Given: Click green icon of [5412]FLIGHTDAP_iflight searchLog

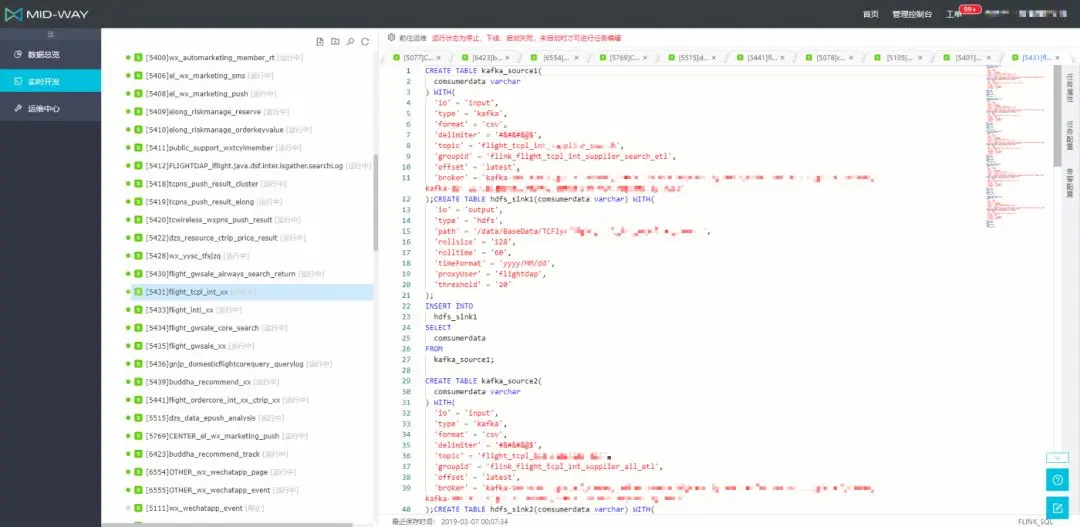Looking at the screenshot, I should pos(138,166).
